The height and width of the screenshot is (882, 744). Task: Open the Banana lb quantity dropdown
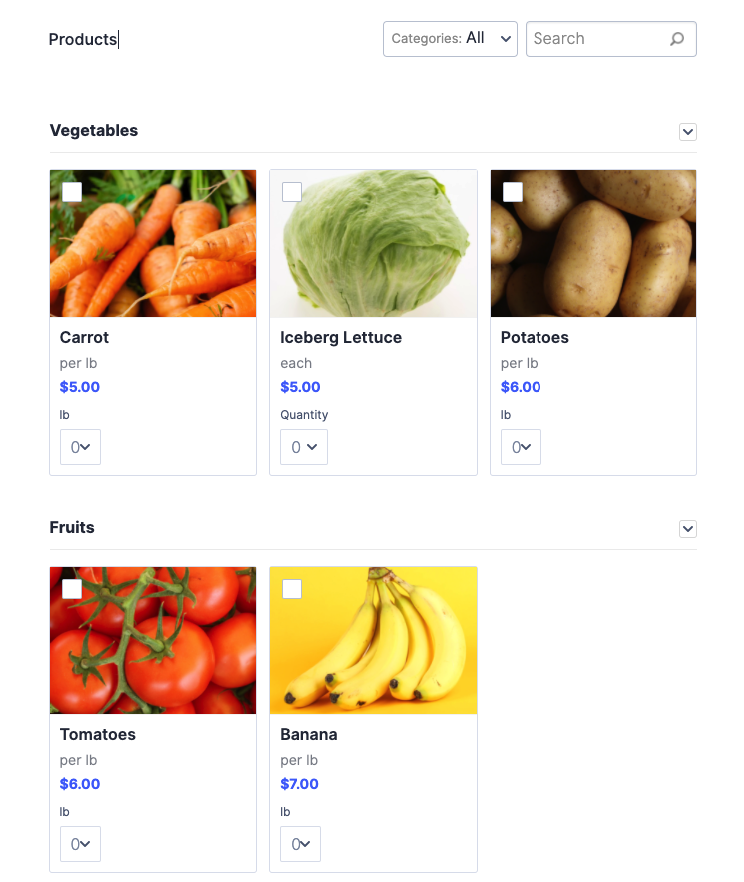click(300, 844)
